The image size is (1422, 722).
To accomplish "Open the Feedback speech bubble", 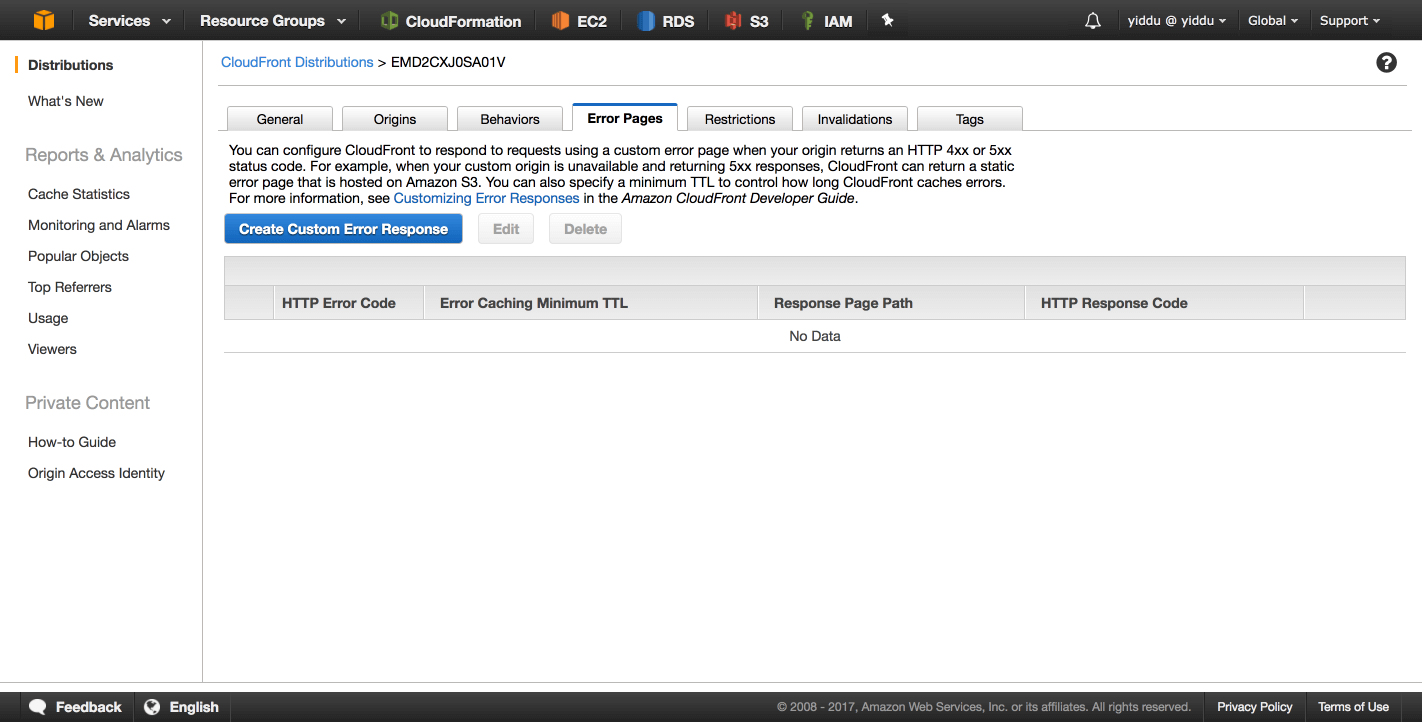I will click(x=76, y=707).
